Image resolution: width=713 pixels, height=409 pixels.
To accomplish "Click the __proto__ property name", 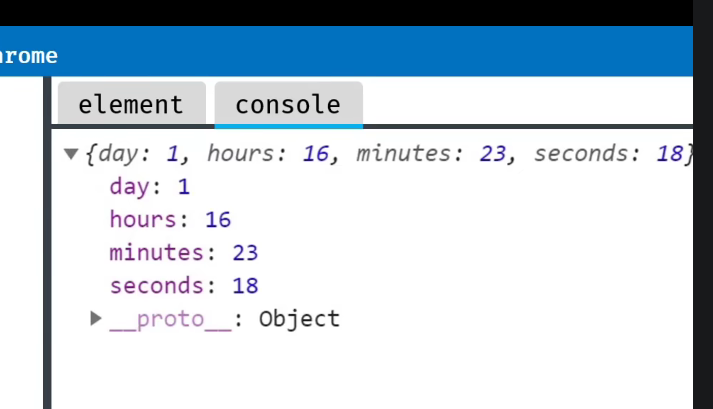I will pyautogui.click(x=171, y=319).
